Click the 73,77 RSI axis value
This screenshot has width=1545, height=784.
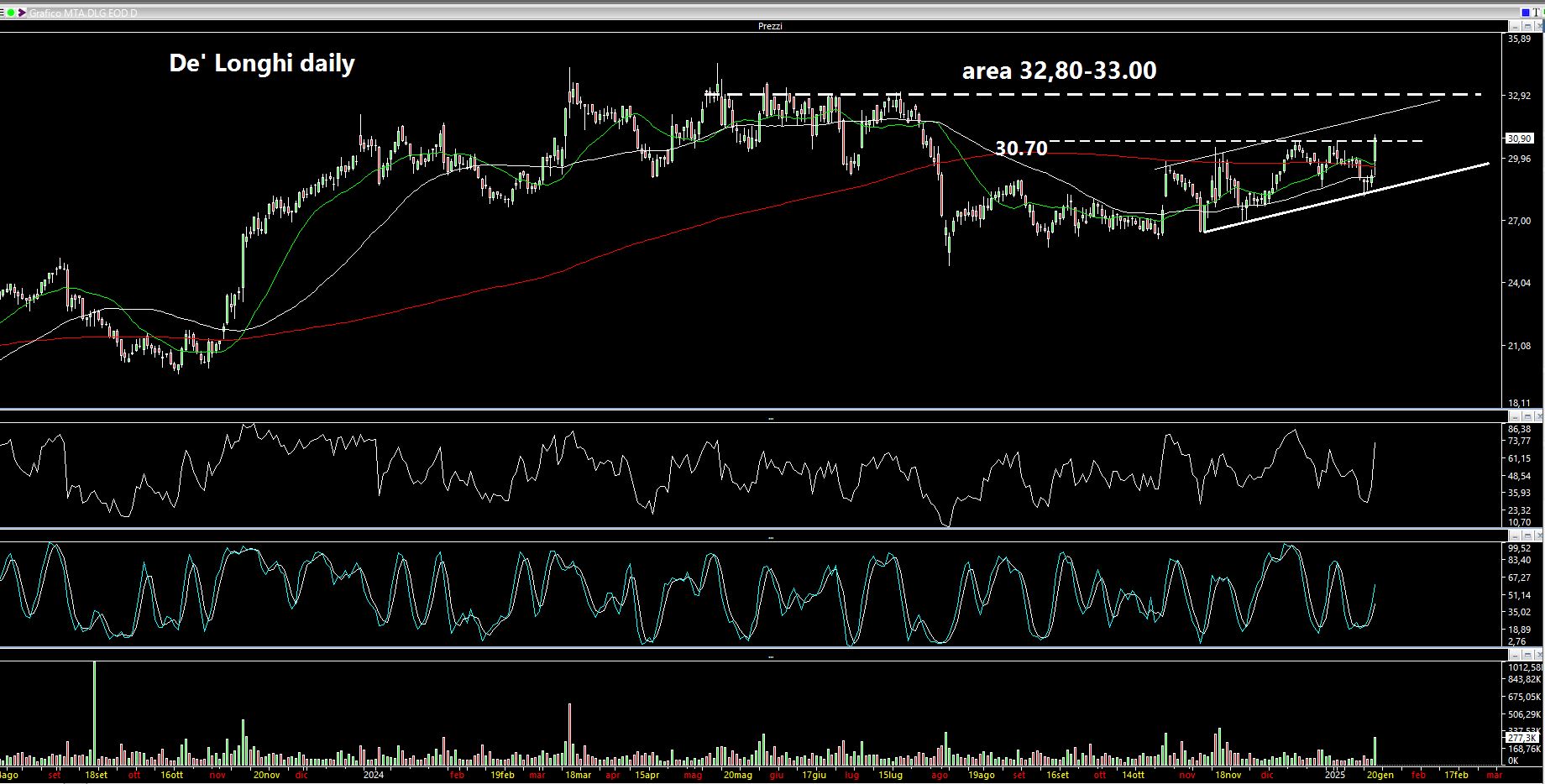[x=1519, y=441]
